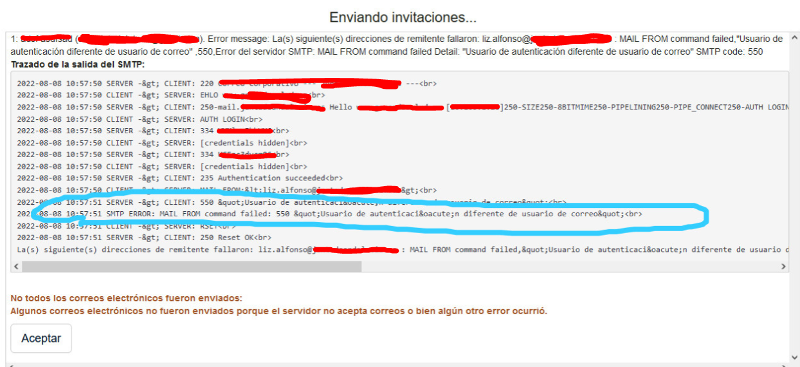
Task: Click the SMTP trace horizontal scrollbar thumb
Action: 191,266
